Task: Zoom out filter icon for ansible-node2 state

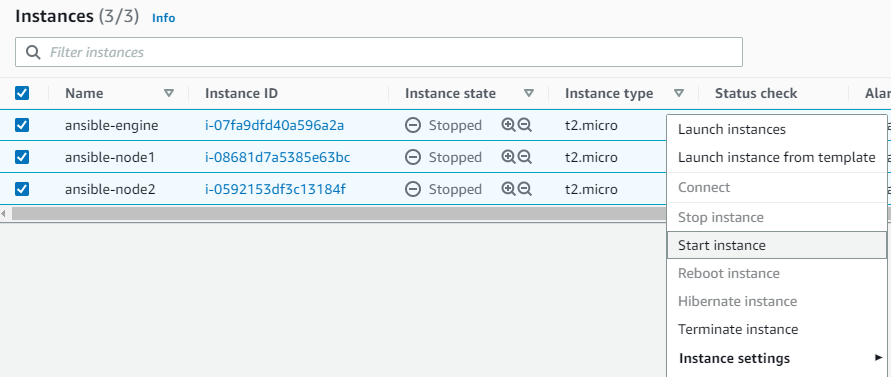Action: [x=524, y=189]
